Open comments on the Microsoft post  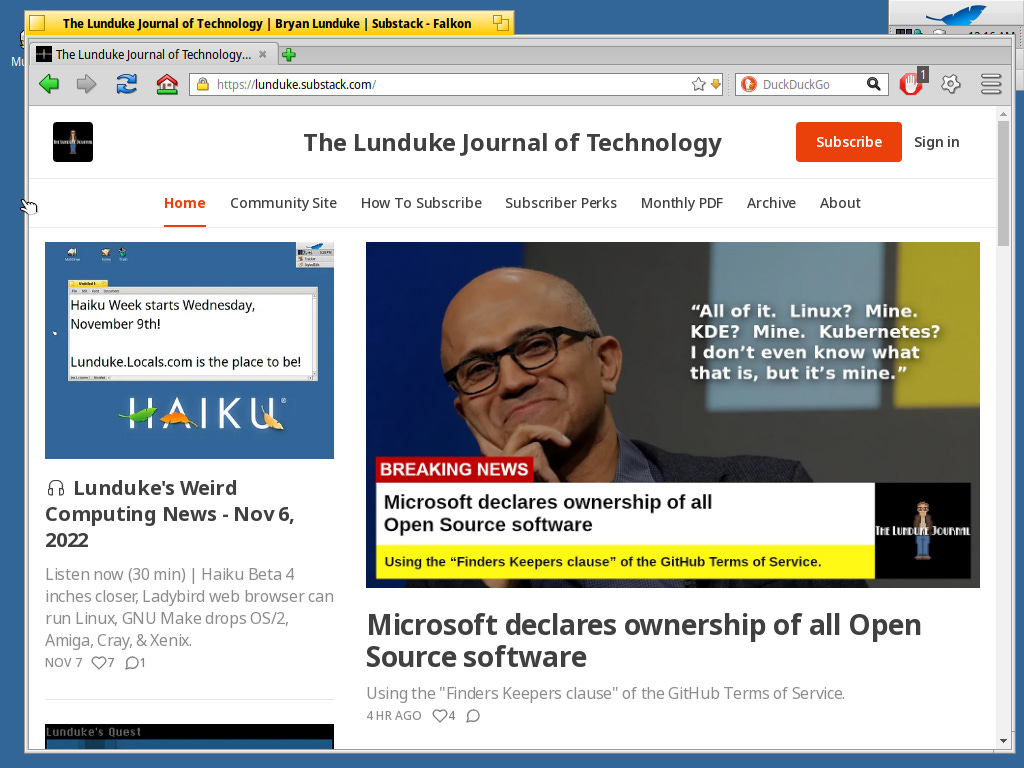[473, 716]
